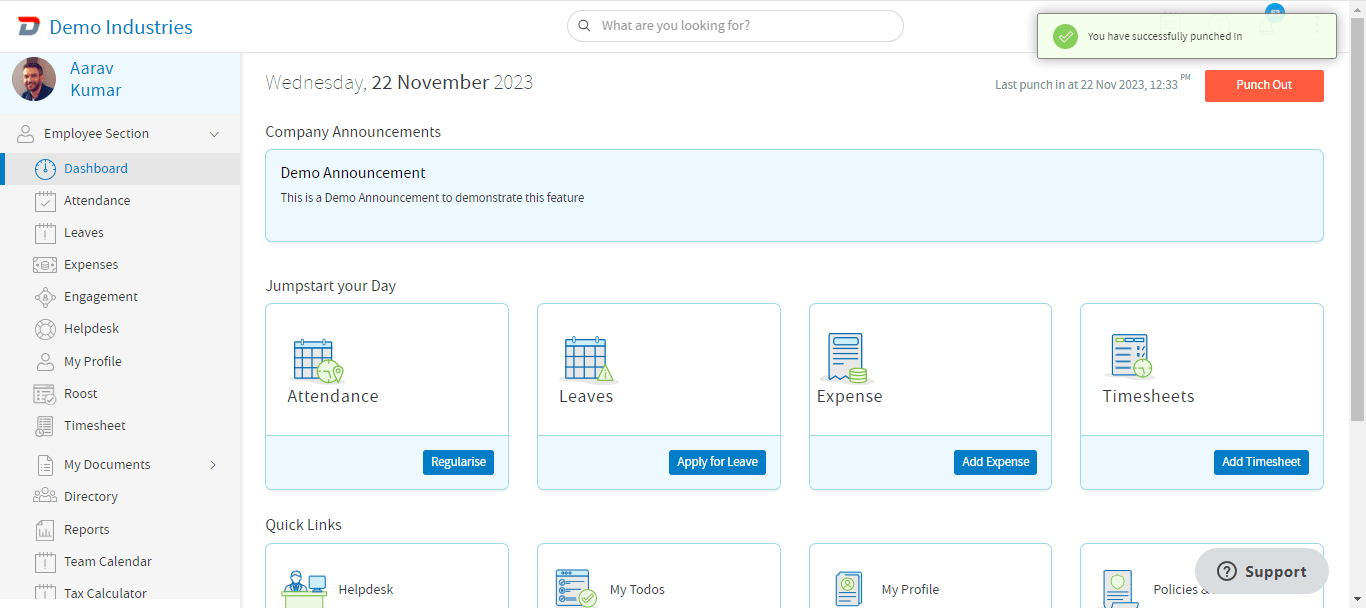Open the Engagement sidebar icon

pyautogui.click(x=45, y=297)
